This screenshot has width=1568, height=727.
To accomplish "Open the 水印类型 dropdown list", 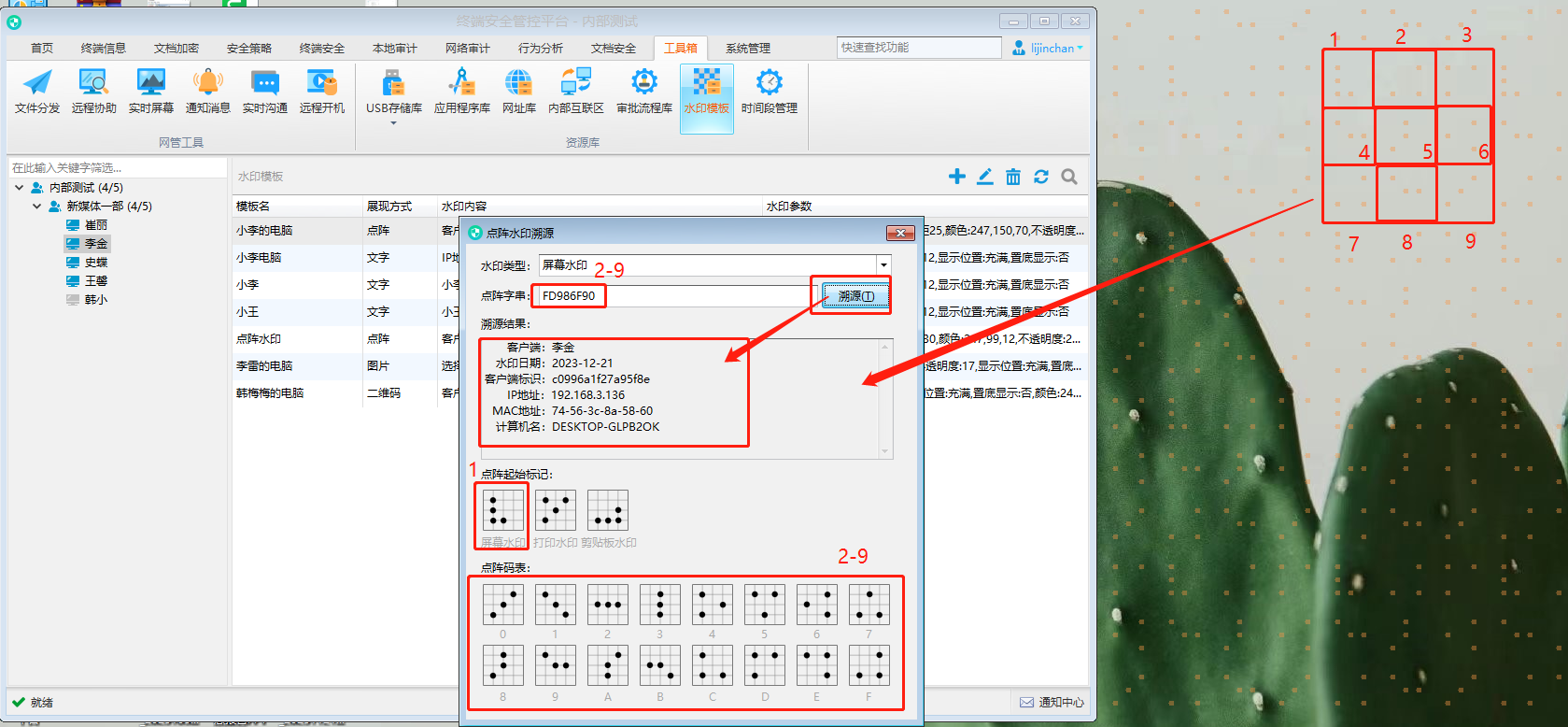I will tap(883, 265).
